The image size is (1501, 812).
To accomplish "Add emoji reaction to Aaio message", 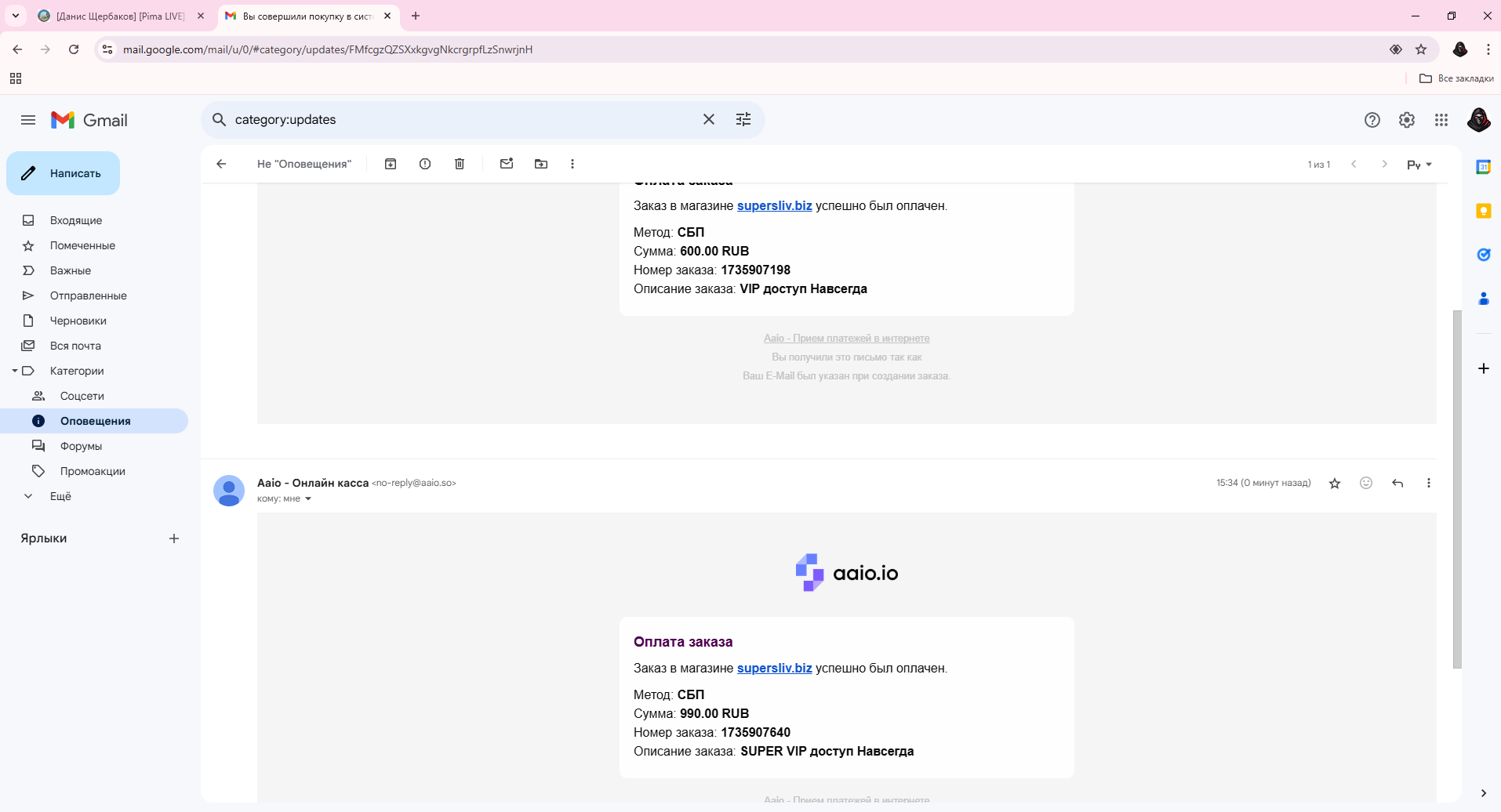I will tap(1366, 483).
